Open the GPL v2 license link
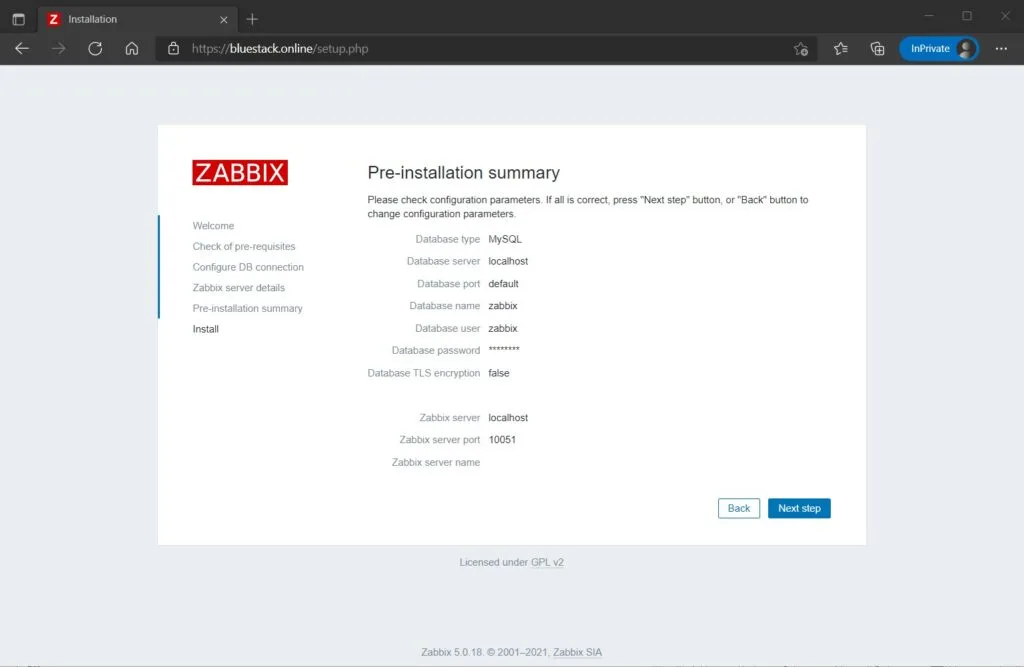The image size is (1024, 667). pyautogui.click(x=547, y=562)
